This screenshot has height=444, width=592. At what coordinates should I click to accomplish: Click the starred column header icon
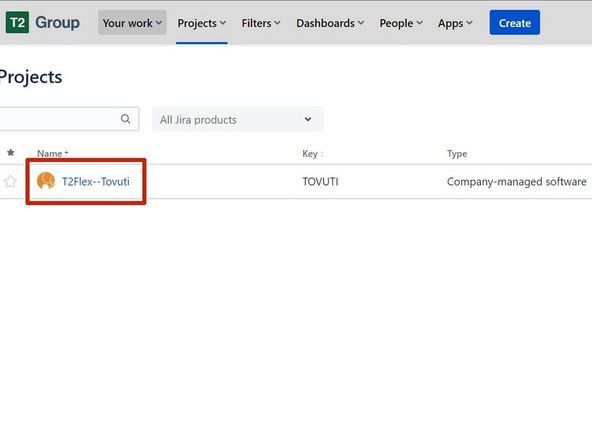[x=11, y=153]
